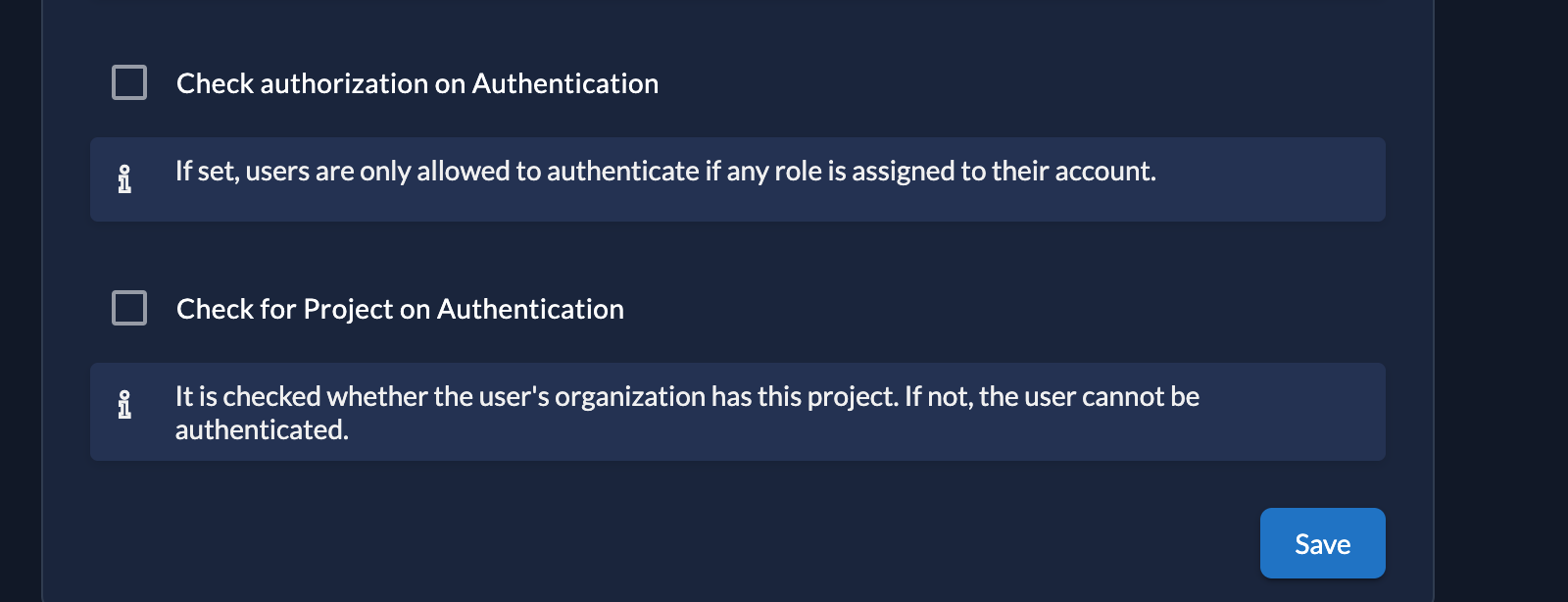Image resolution: width=1568 pixels, height=602 pixels.
Task: Click the word 'Authorization' in first checkbox label
Action: 344,83
